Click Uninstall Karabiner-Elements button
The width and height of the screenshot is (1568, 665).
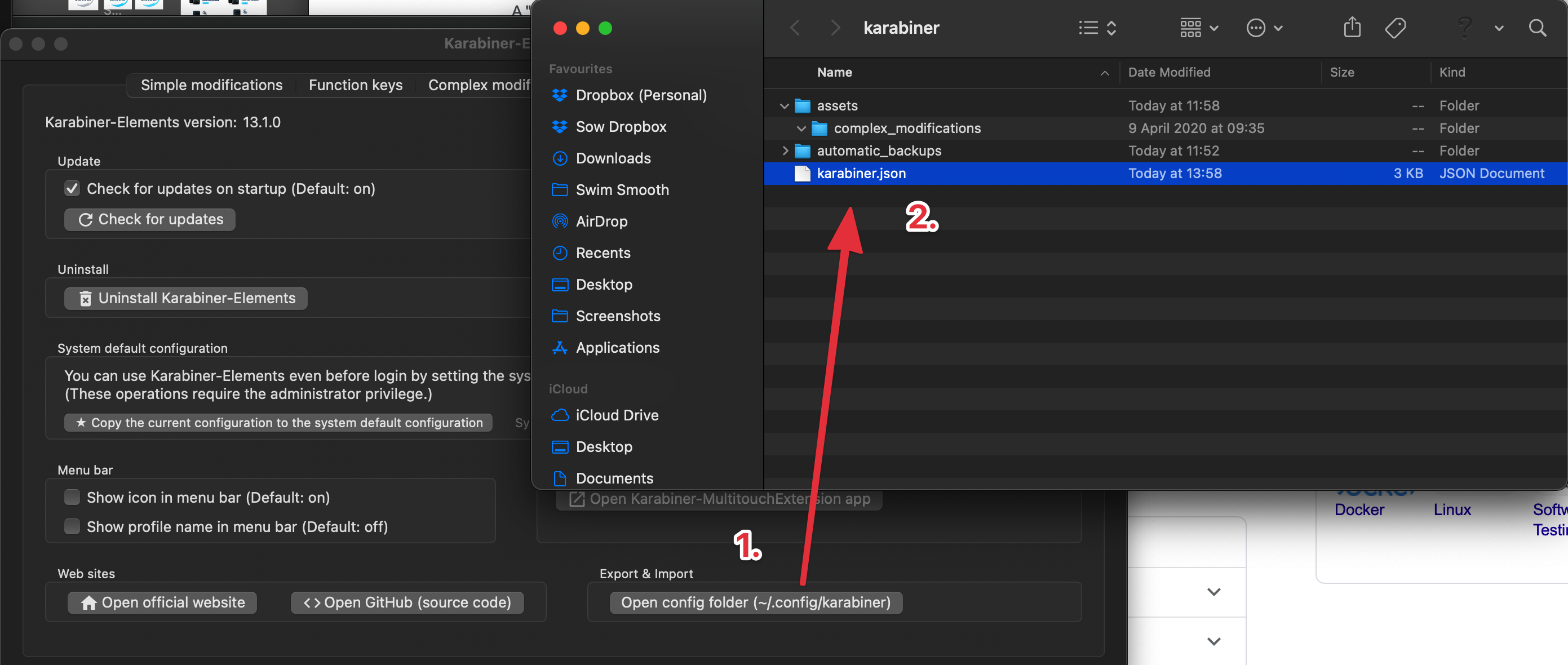click(185, 297)
